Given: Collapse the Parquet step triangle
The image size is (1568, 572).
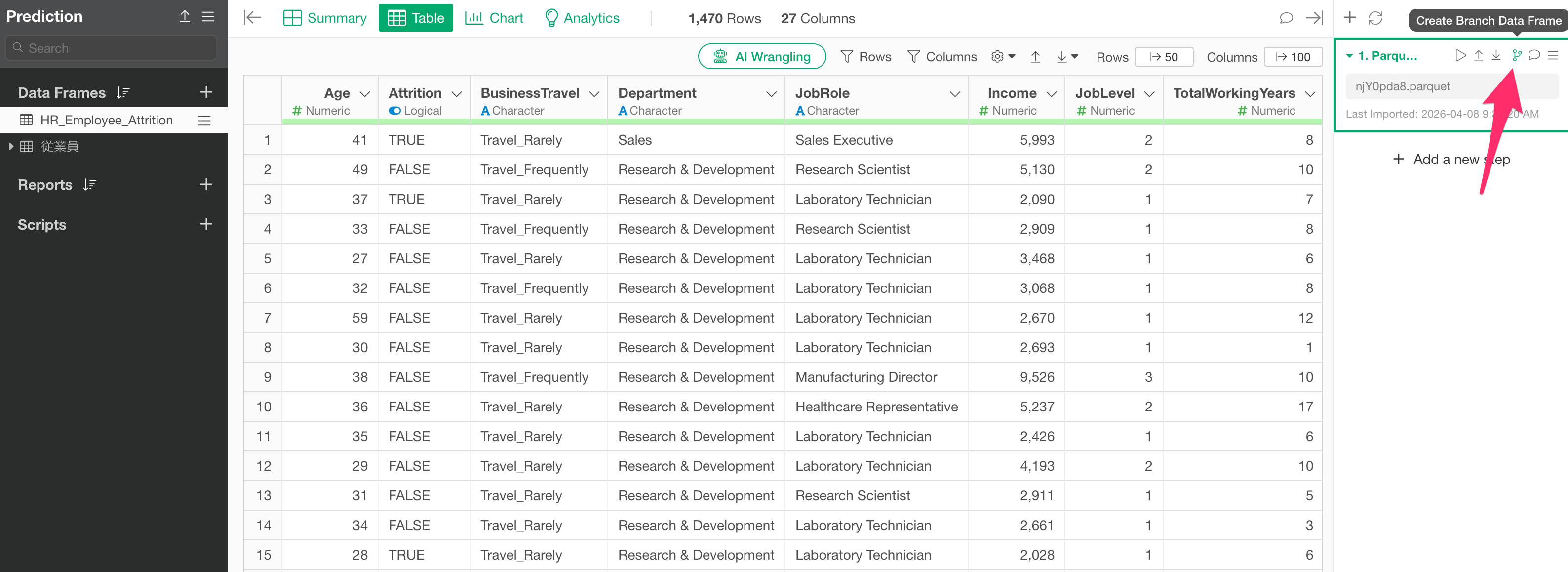Looking at the screenshot, I should 1349,56.
